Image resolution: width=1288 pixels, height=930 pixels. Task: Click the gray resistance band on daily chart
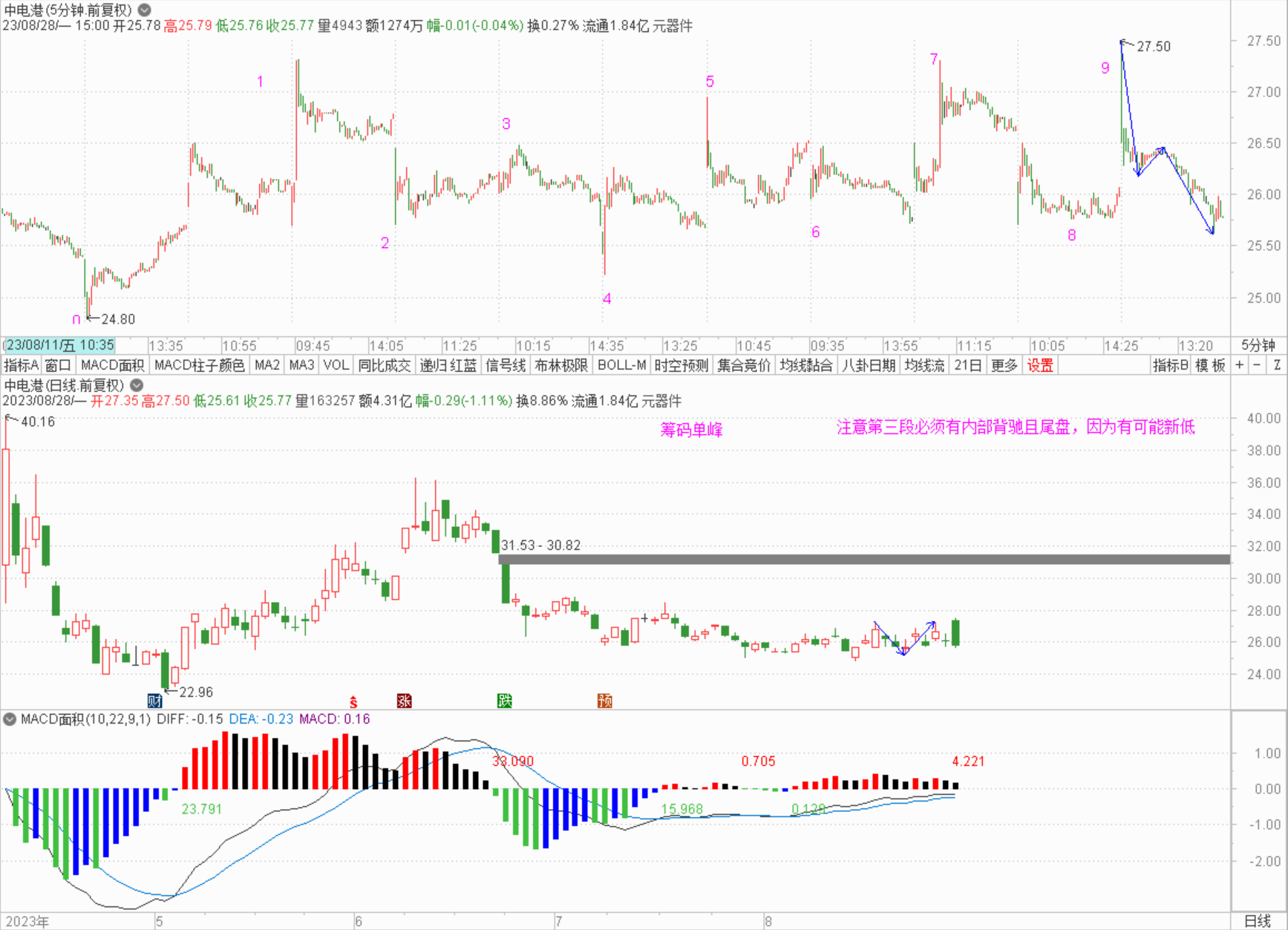click(864, 559)
